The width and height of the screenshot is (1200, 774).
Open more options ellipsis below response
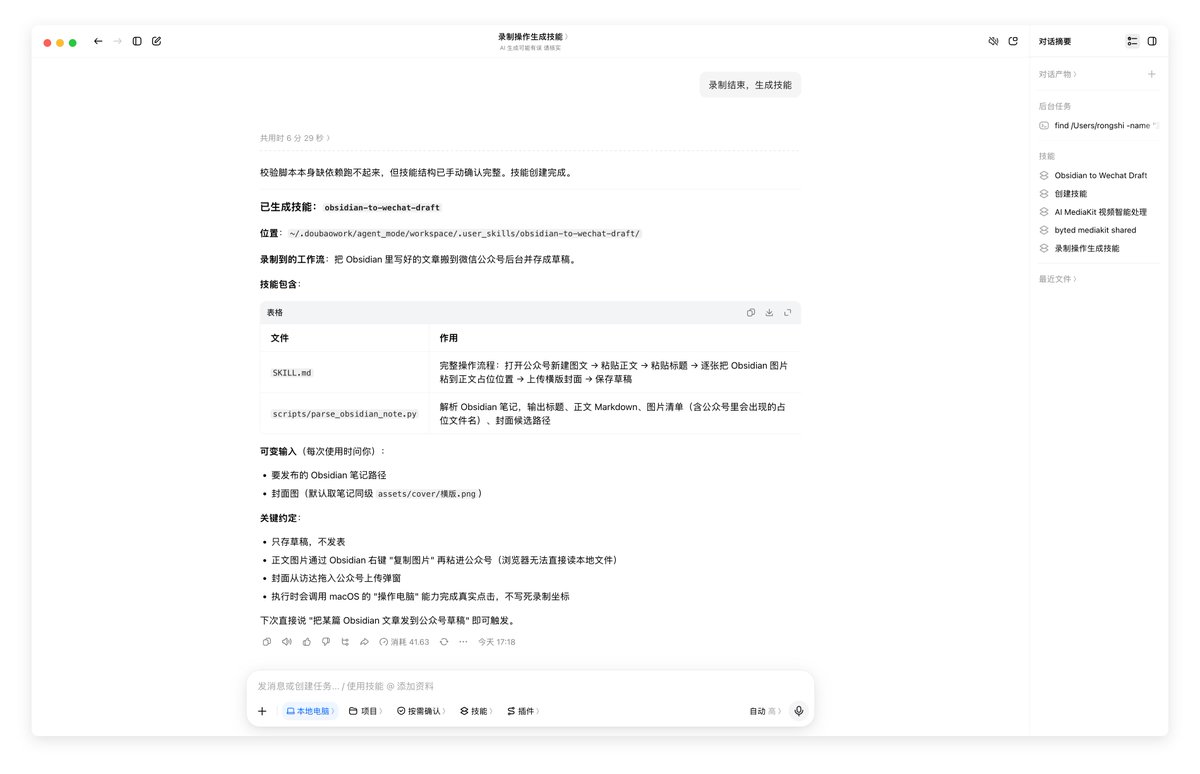[463, 642]
